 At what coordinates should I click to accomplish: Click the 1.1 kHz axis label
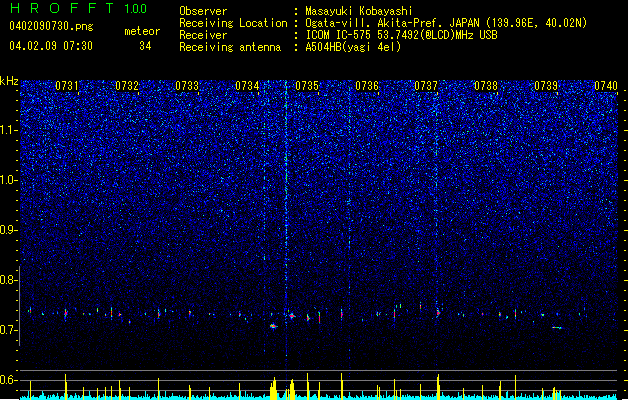(9, 130)
